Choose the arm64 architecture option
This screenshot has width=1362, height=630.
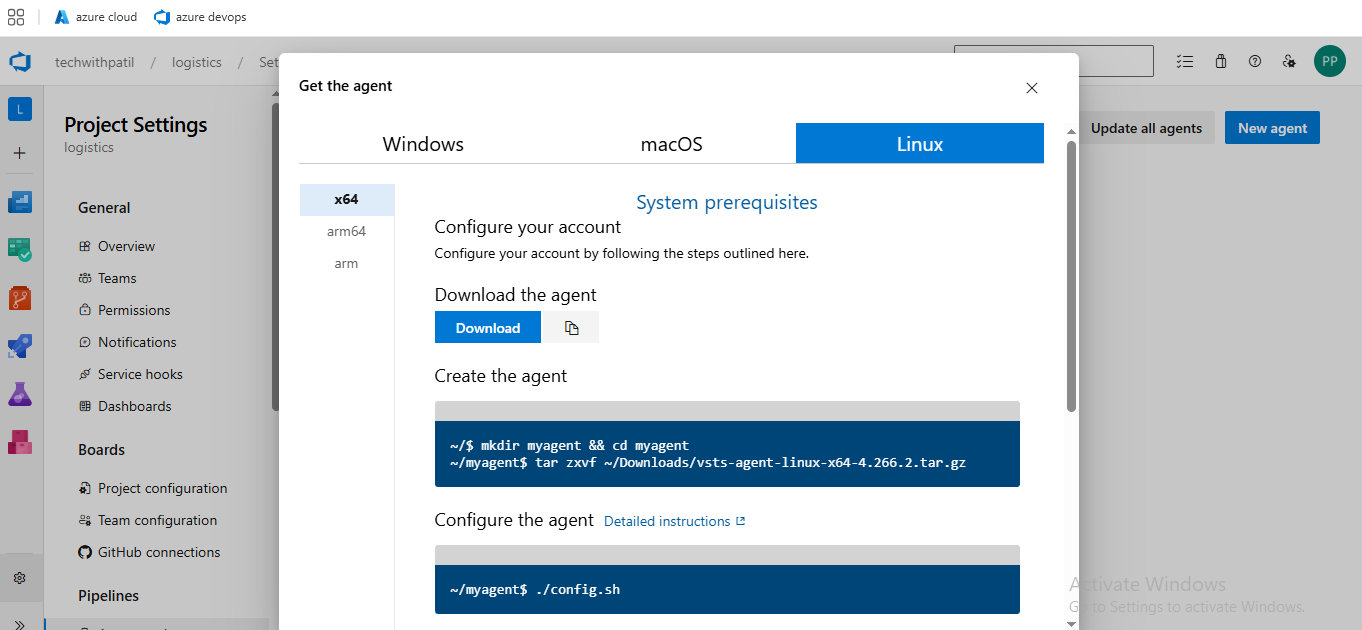pos(346,231)
